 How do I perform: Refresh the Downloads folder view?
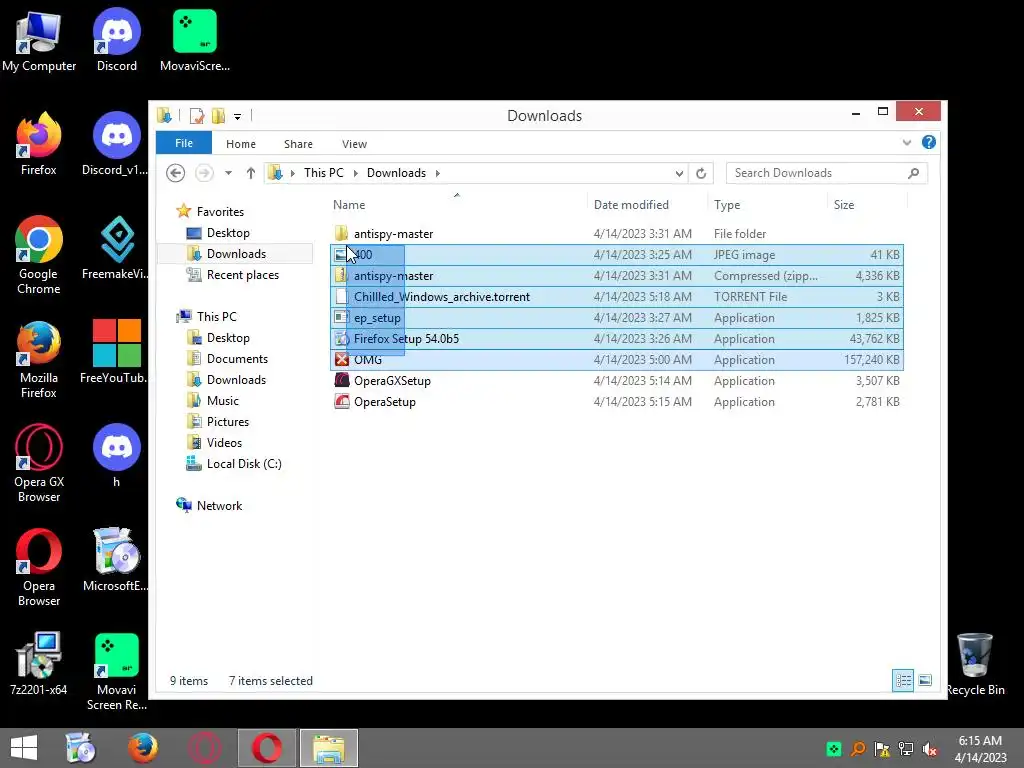(701, 173)
